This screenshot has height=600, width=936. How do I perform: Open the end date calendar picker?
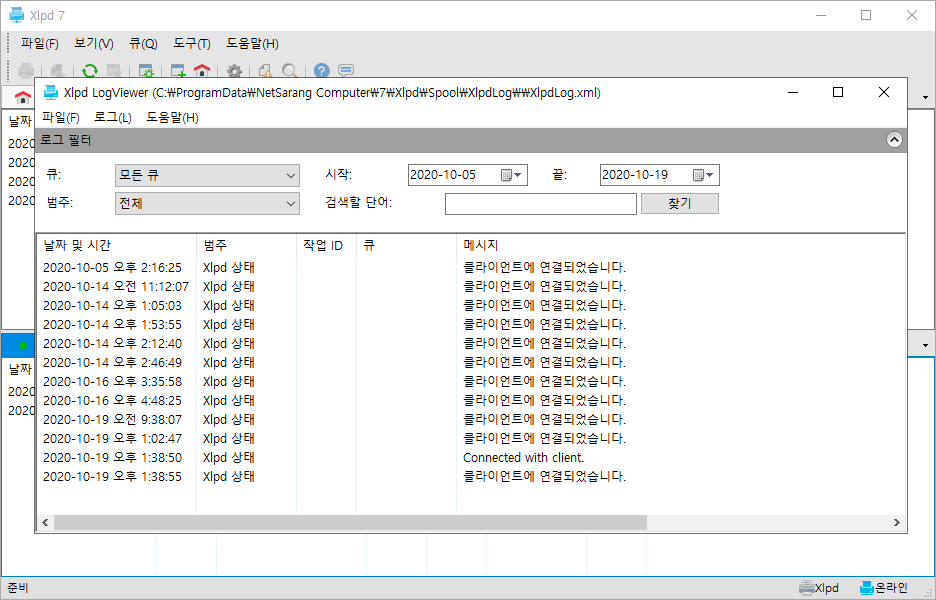tap(703, 175)
